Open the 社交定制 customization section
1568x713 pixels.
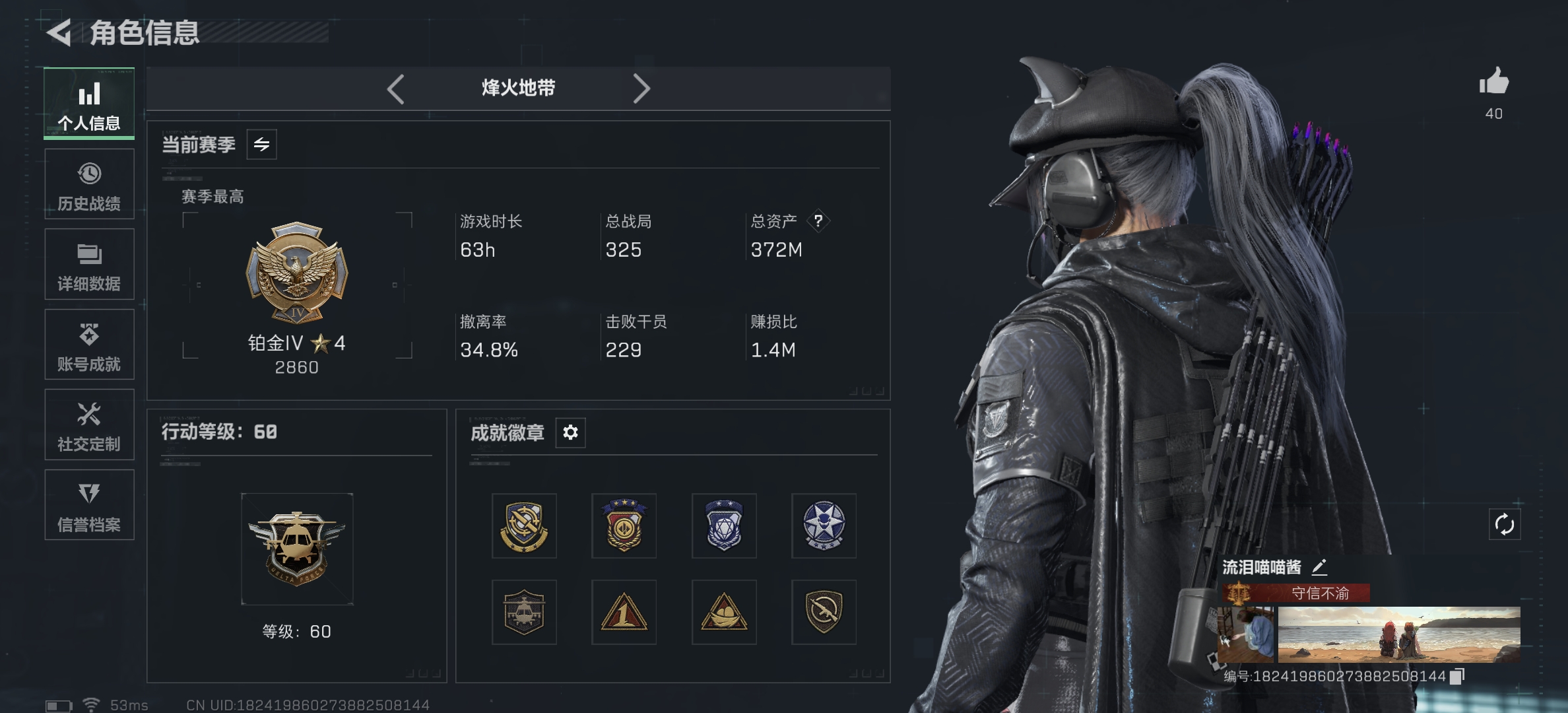[x=89, y=424]
